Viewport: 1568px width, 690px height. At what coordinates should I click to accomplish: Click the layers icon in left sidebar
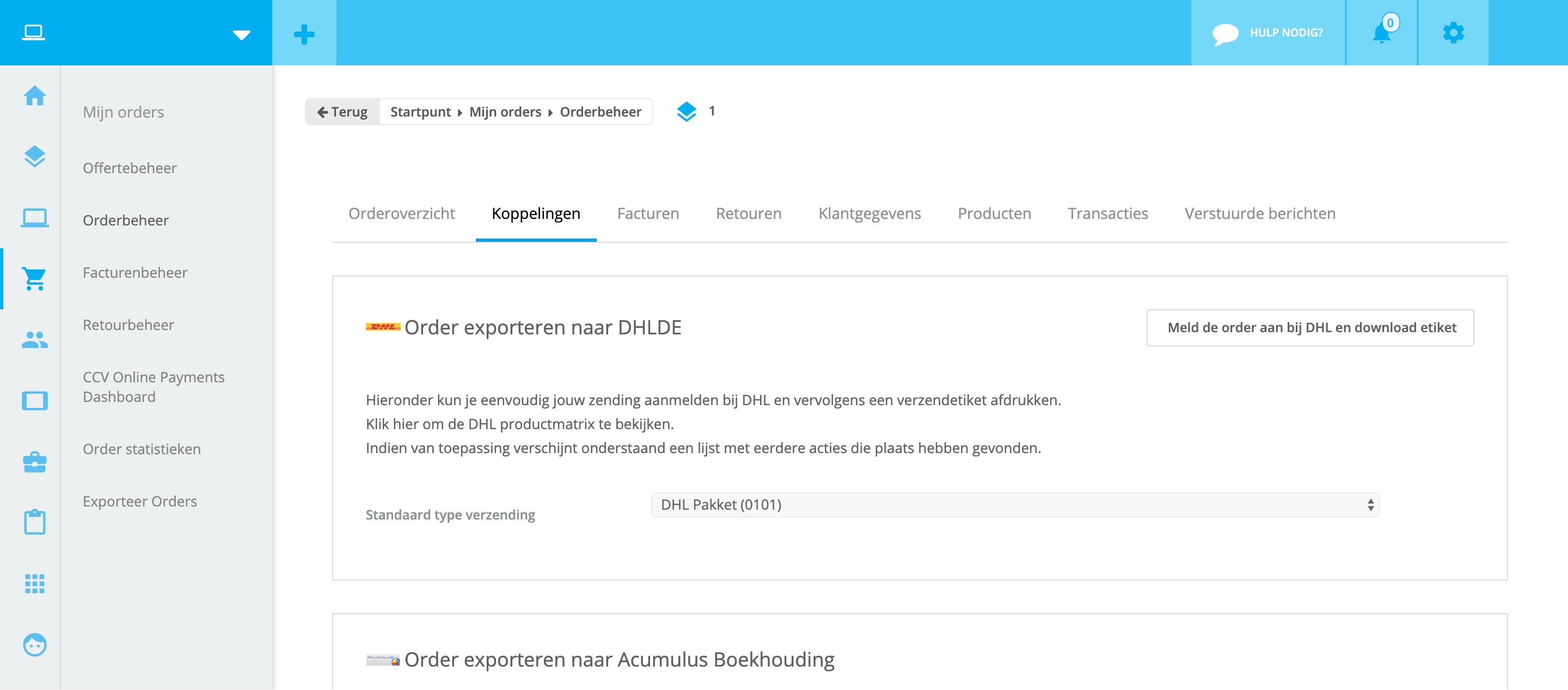[x=35, y=156]
